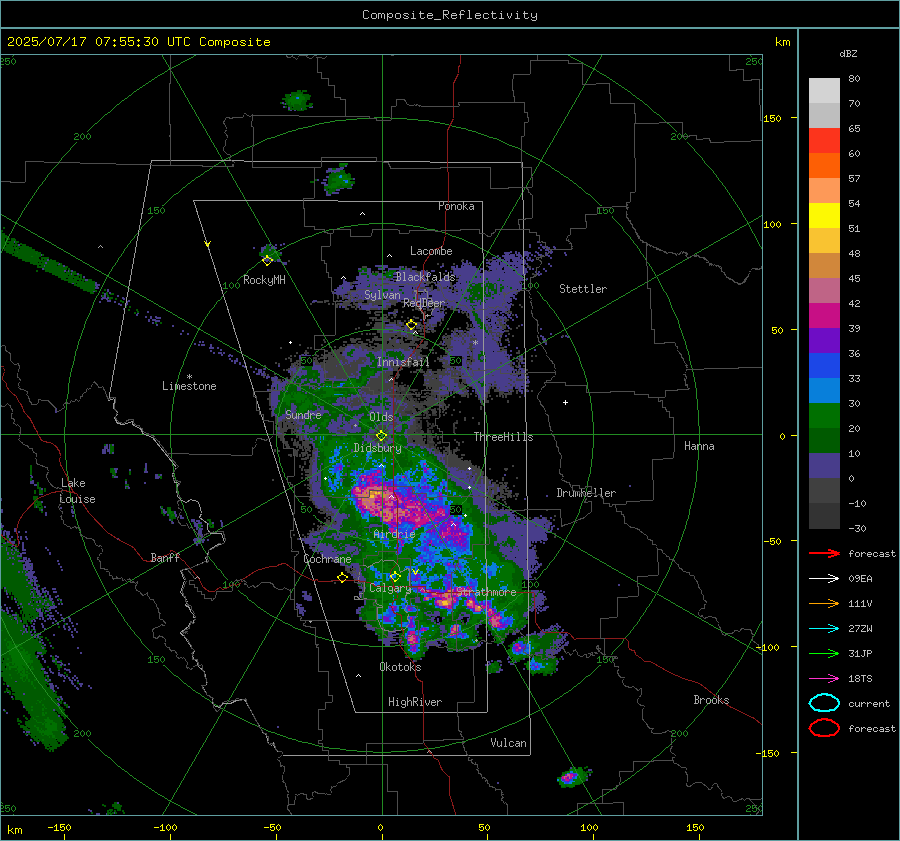
Task: Click the Strathmore city label
Action: pyautogui.click(x=486, y=592)
